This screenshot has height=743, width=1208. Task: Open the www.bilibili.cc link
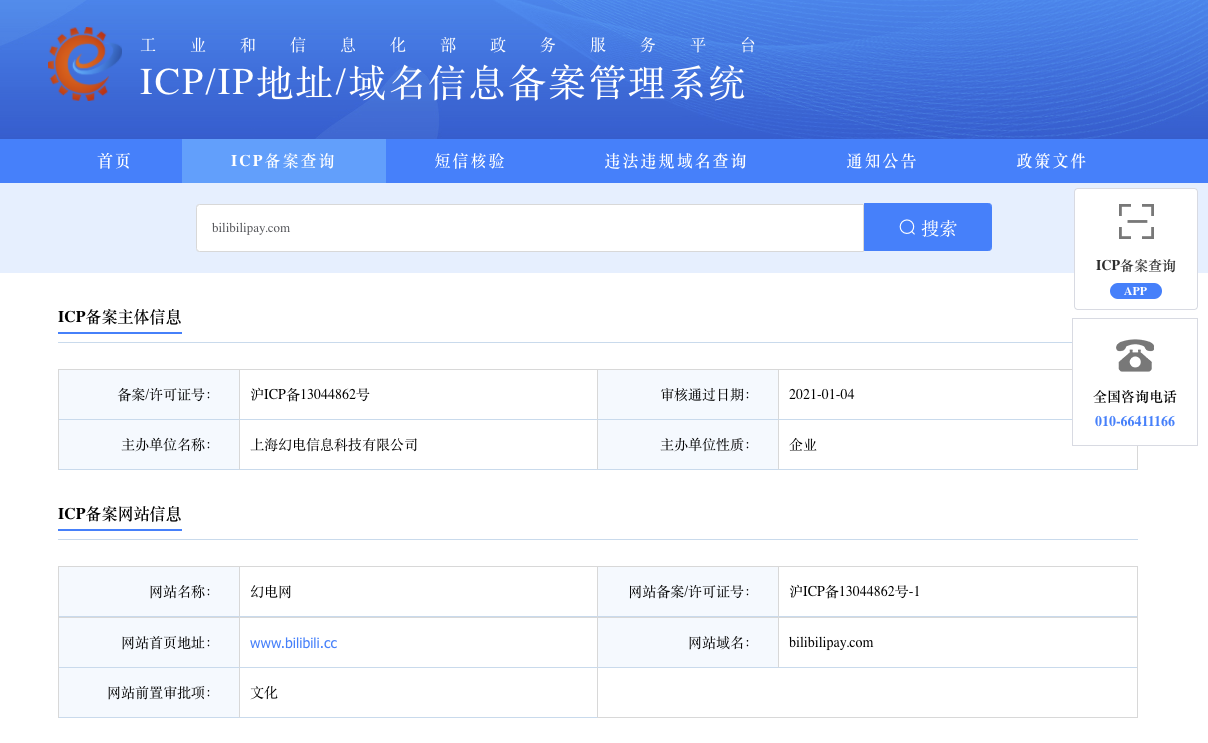coord(293,643)
